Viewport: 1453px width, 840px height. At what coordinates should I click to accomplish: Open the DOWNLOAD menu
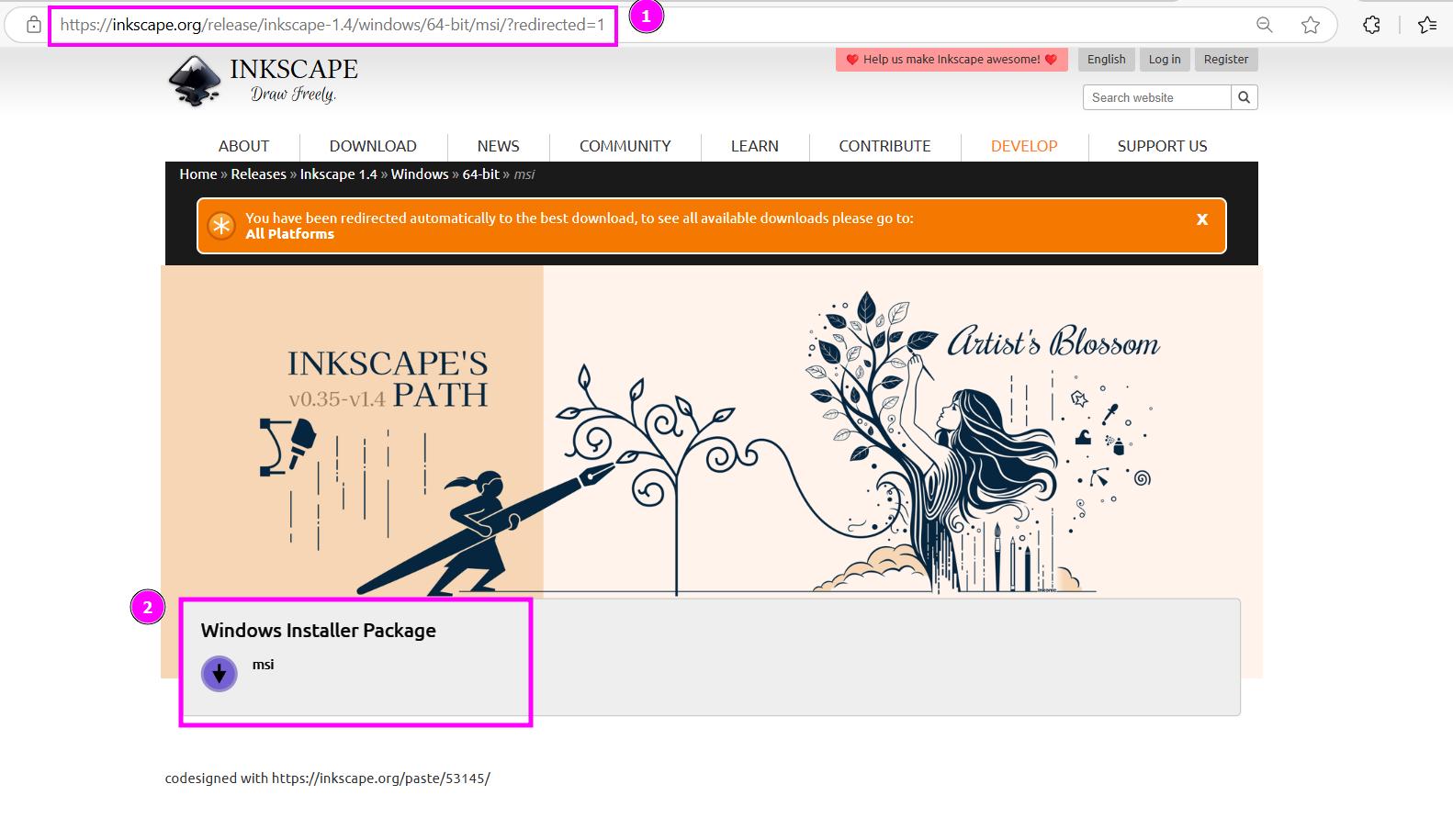pos(373,146)
